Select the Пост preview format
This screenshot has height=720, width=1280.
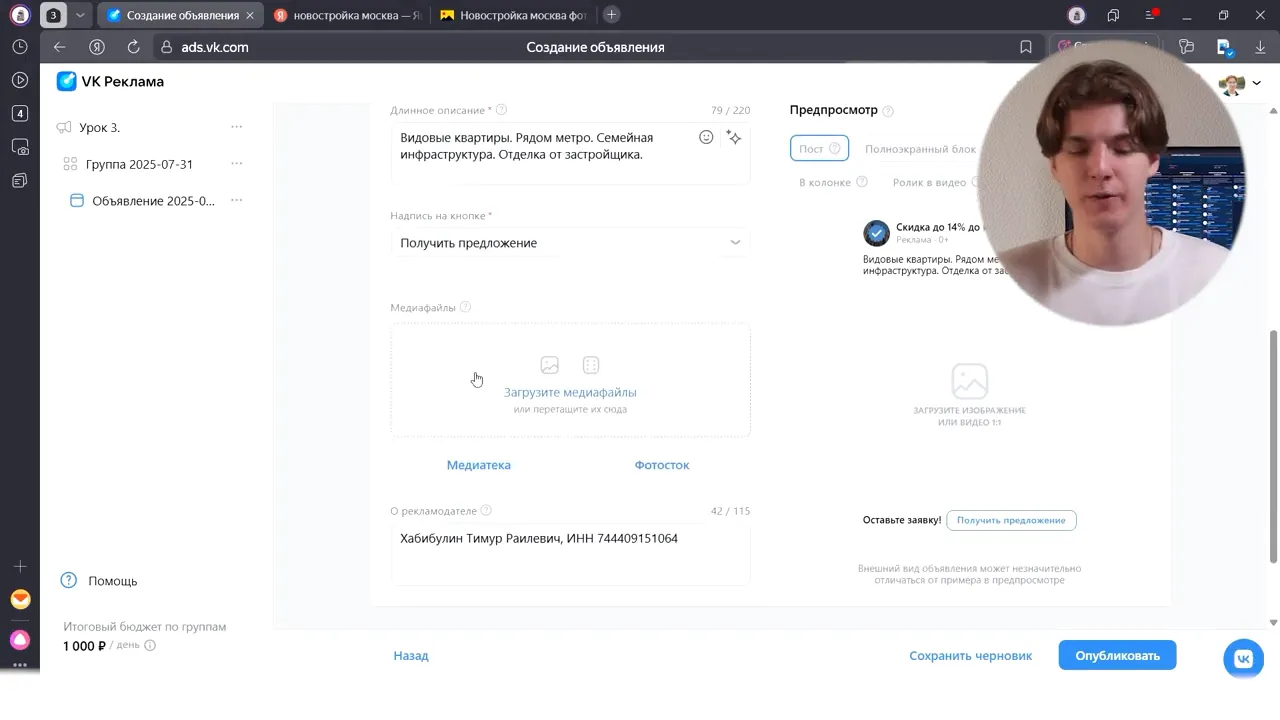[818, 148]
